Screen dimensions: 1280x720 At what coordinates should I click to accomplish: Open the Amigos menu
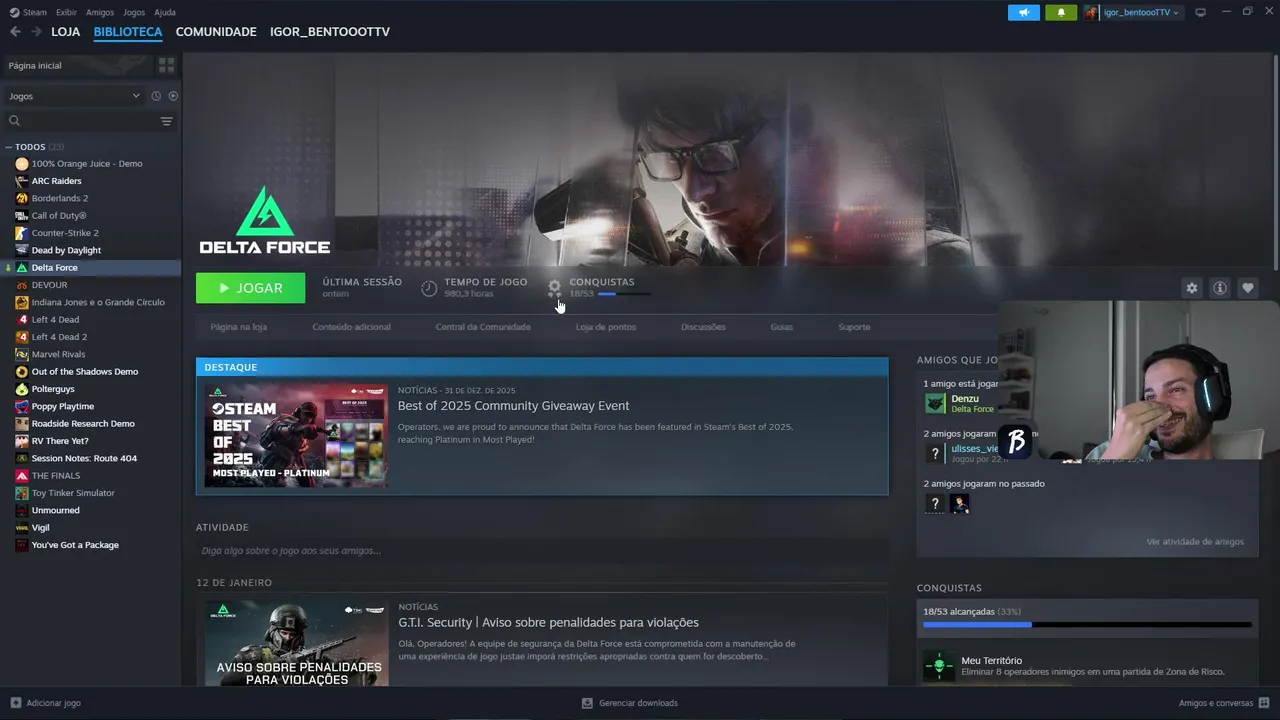[100, 12]
